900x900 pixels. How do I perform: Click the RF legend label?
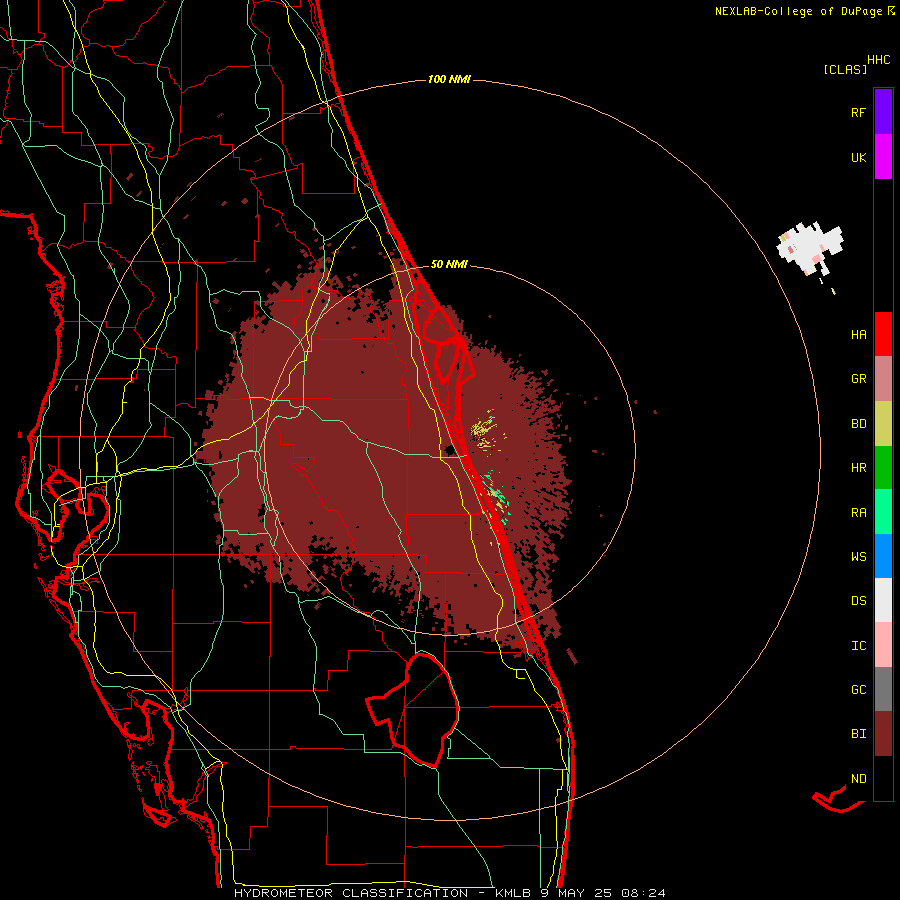(858, 112)
